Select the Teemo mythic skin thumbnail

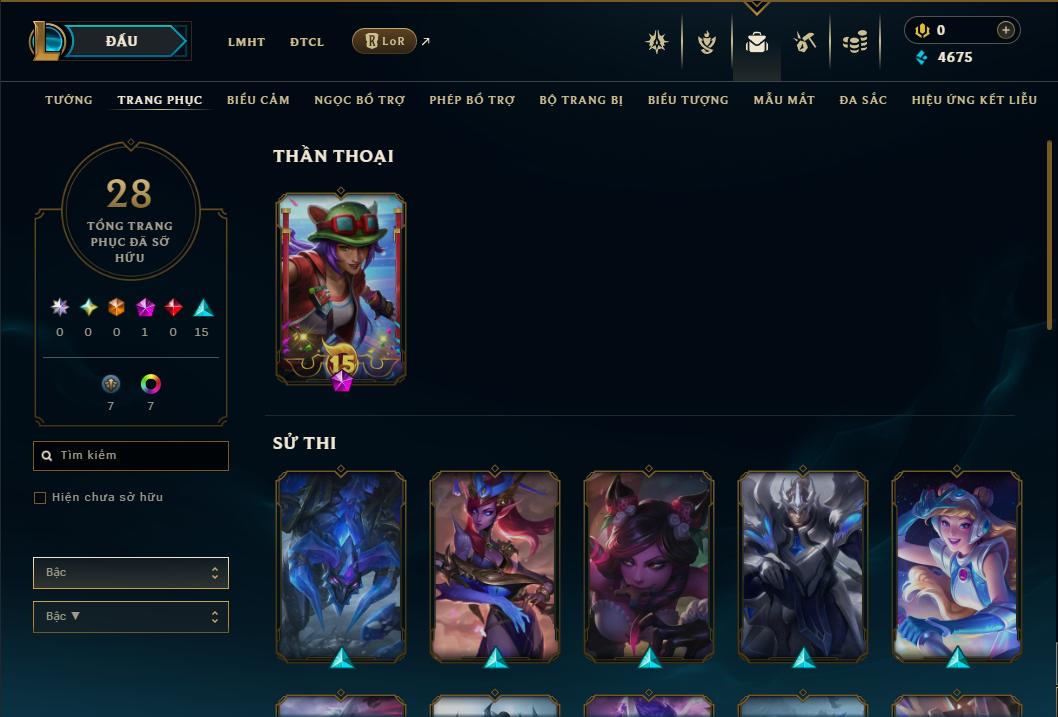coord(341,289)
